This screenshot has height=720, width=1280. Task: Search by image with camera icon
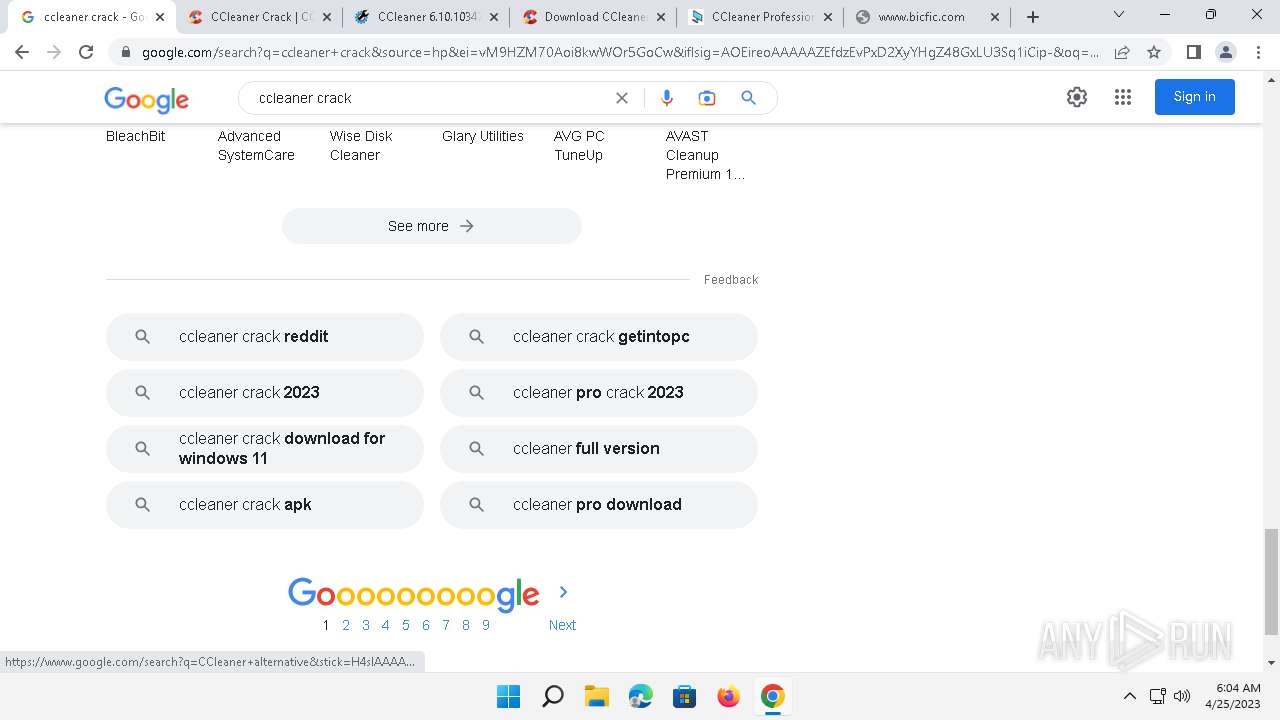707,98
